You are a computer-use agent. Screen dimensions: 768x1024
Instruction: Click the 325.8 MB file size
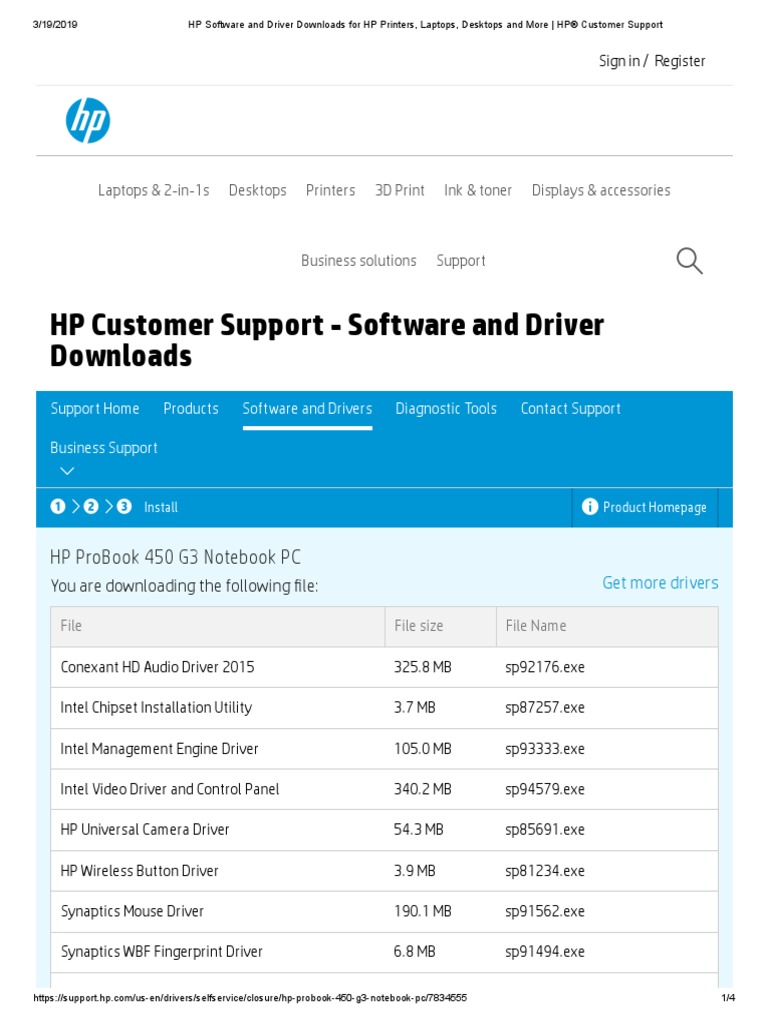[423, 667]
